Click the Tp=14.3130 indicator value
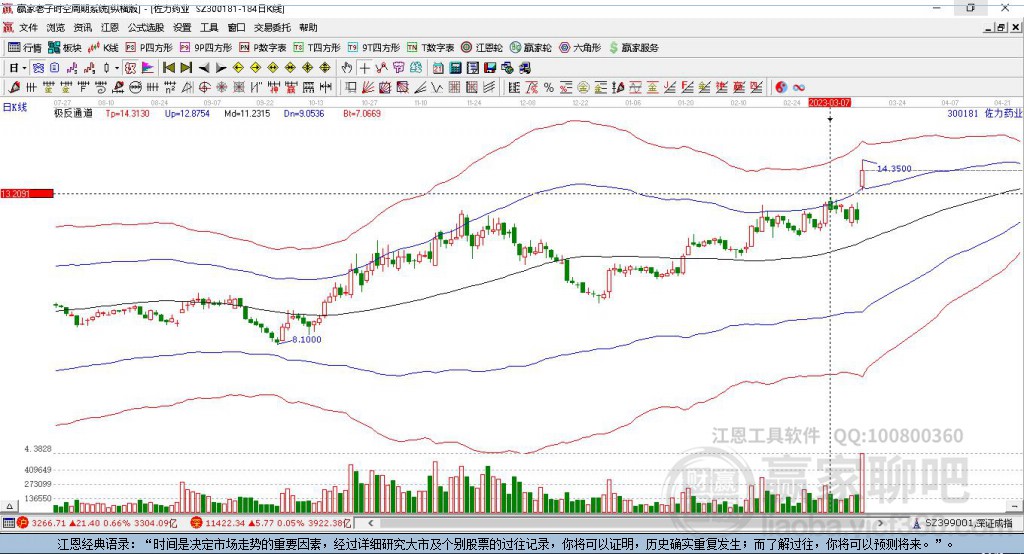 (127, 114)
